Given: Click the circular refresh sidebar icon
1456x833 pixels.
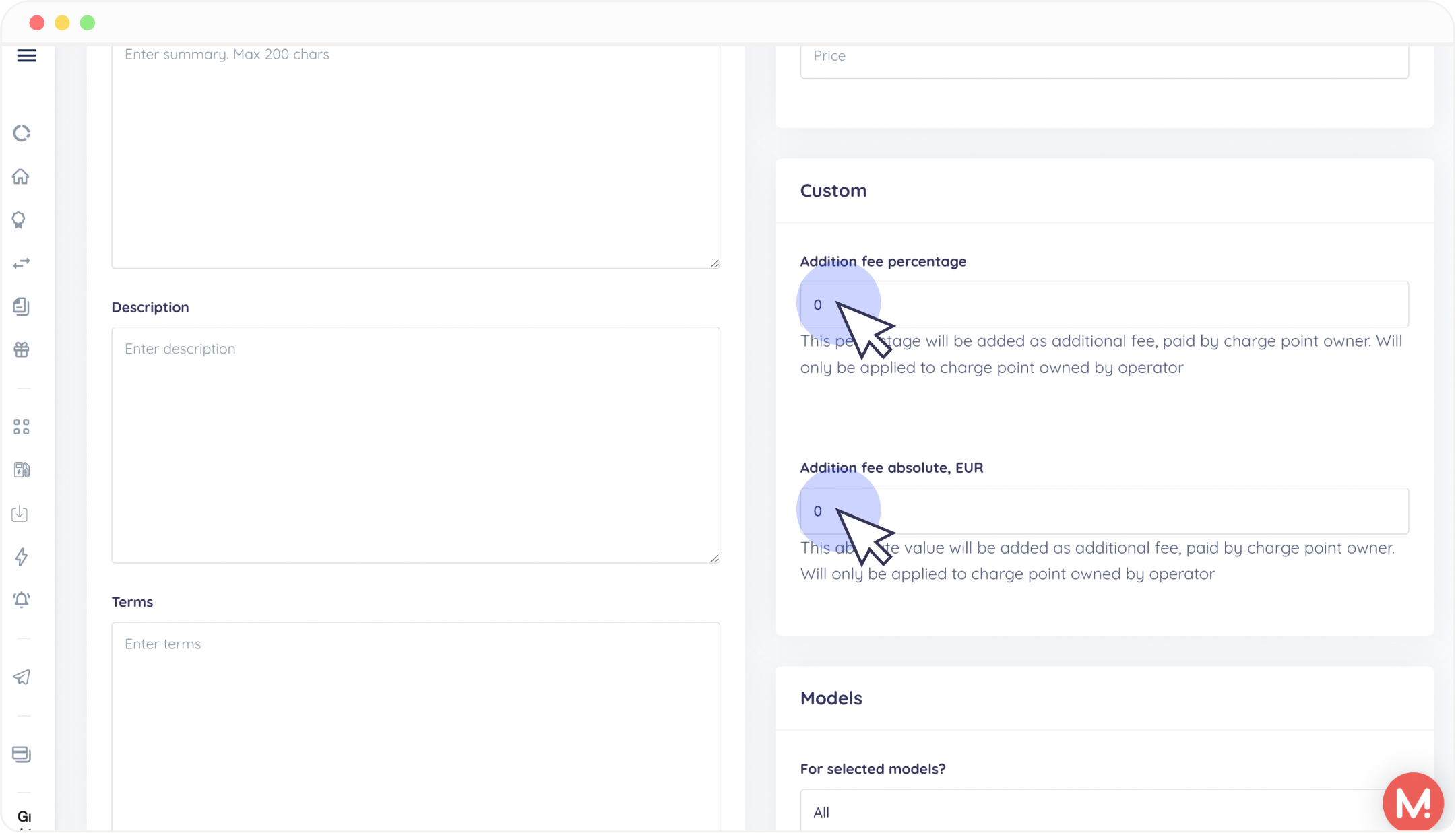Looking at the screenshot, I should click(22, 133).
